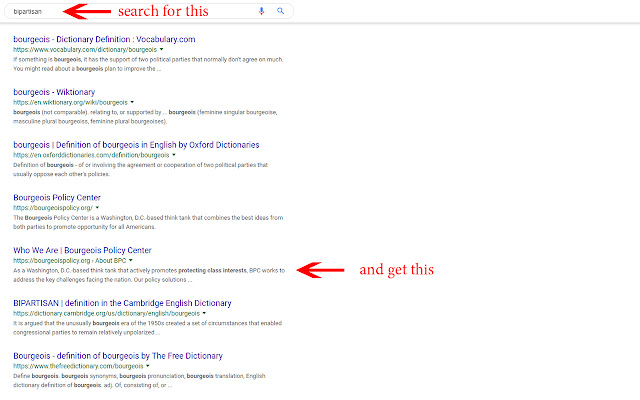Click the www.thefreedictionary.com green URL text
The height and width of the screenshot is (400, 640).
(x=78, y=366)
